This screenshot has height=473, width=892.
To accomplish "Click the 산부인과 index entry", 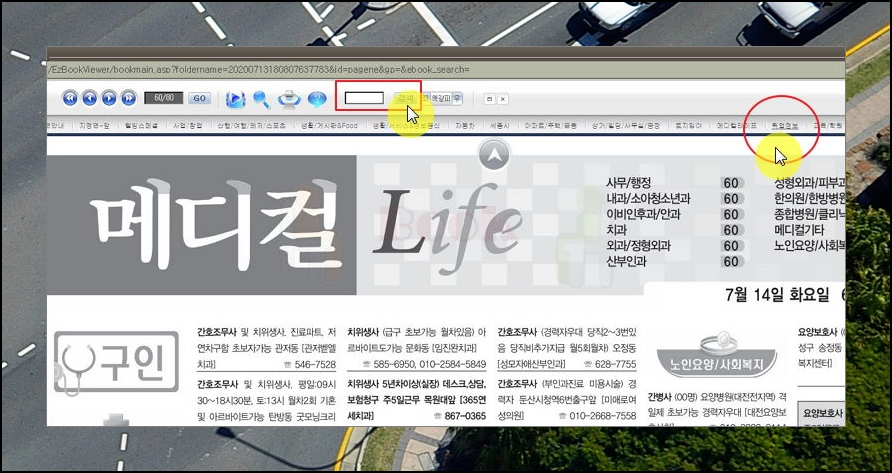I will [x=626, y=261].
